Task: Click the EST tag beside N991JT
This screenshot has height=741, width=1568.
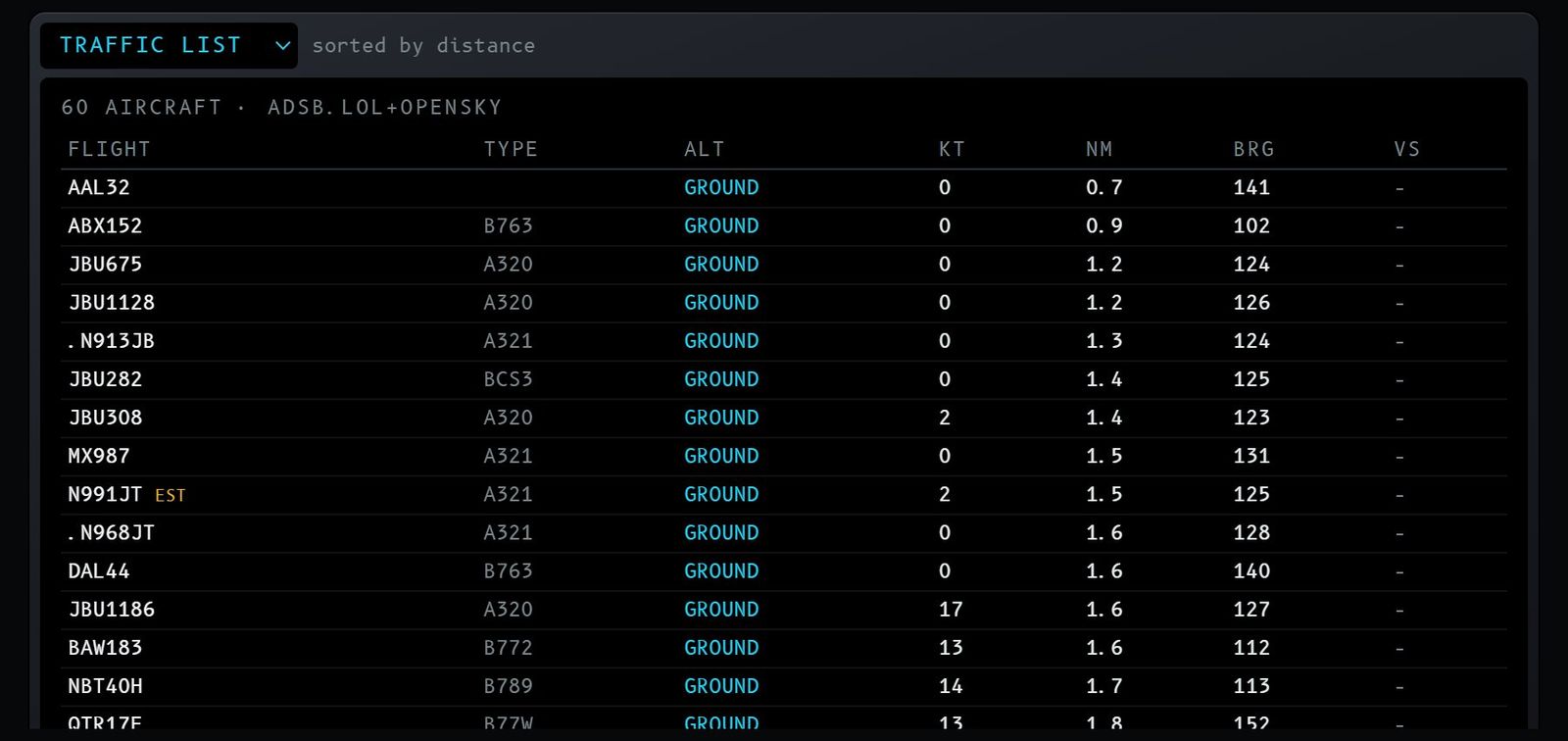Action: (x=170, y=496)
